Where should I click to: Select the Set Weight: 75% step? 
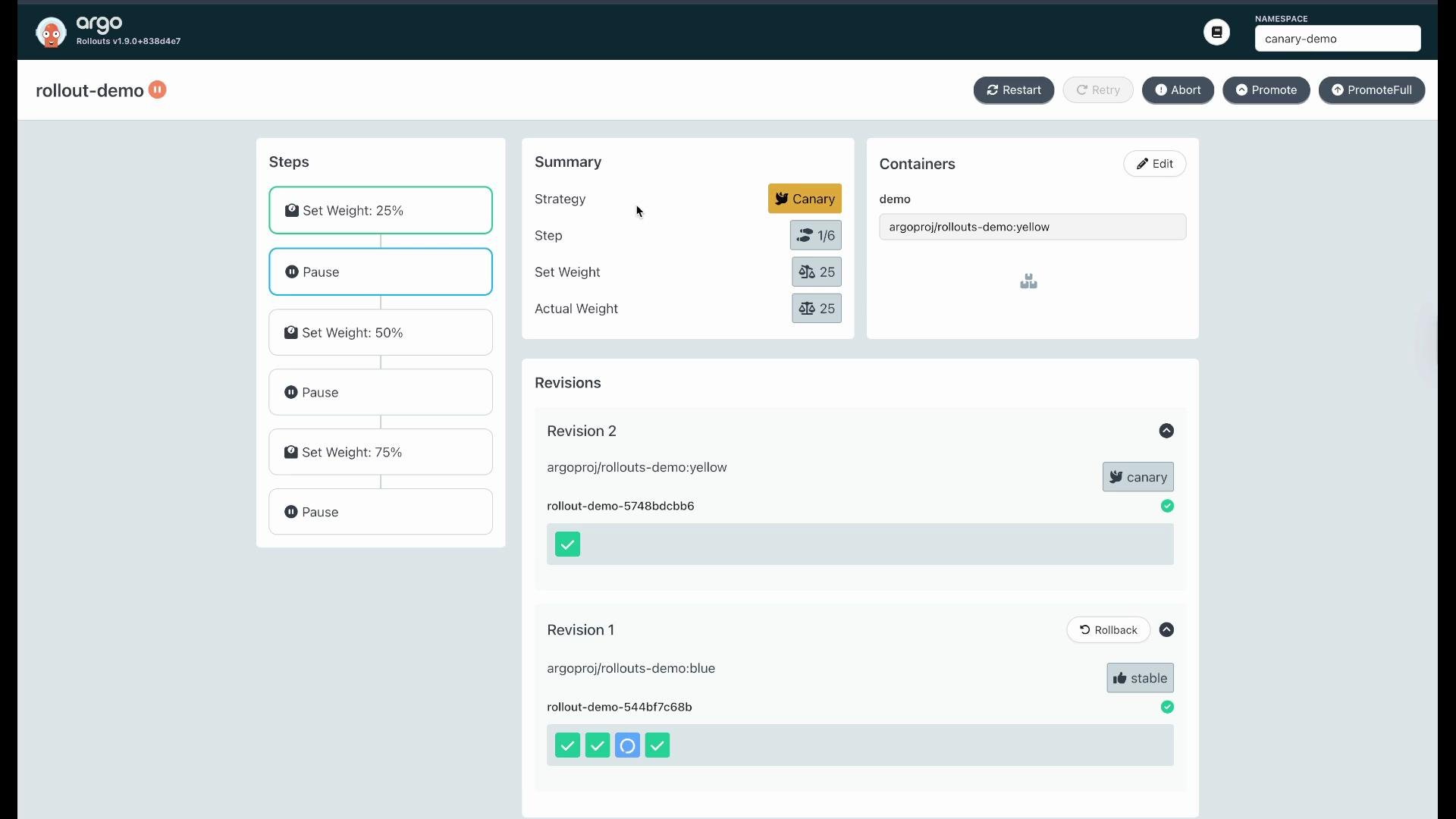(381, 452)
